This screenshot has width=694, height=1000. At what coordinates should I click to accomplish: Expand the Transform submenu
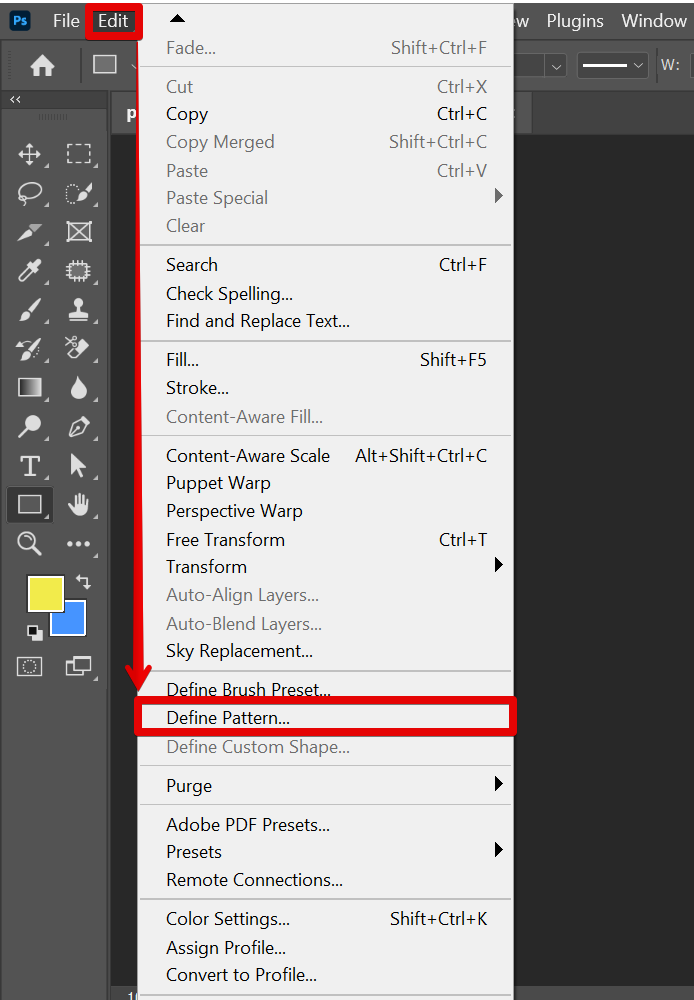[x=326, y=567]
